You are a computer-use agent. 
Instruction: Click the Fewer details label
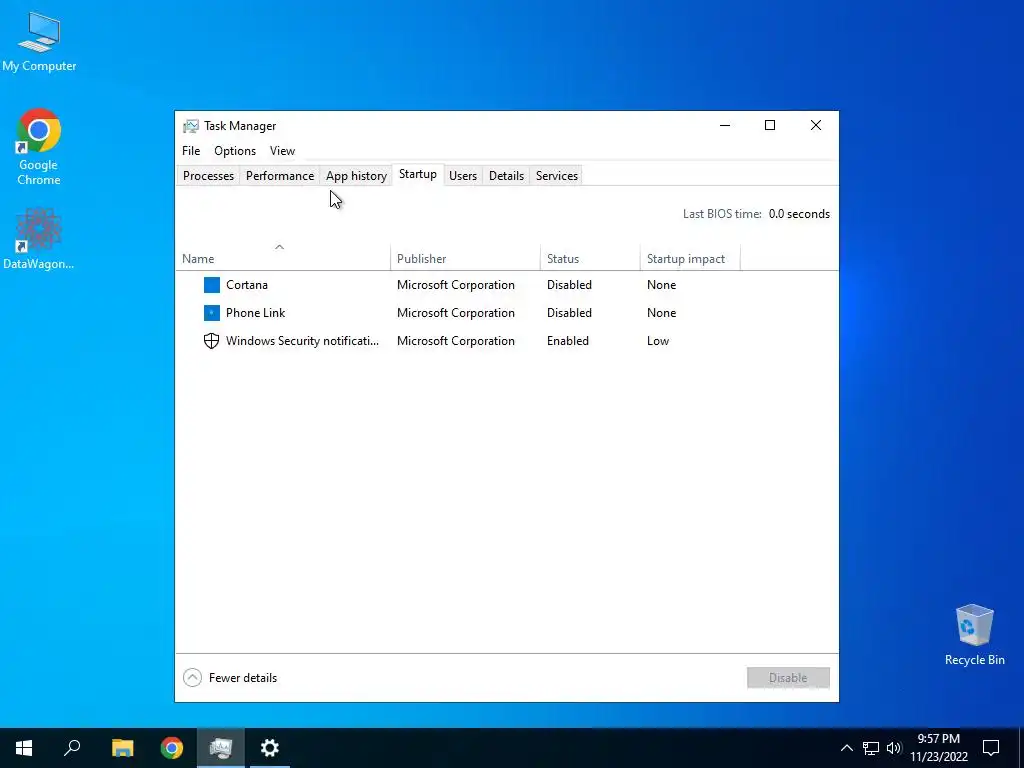243,678
